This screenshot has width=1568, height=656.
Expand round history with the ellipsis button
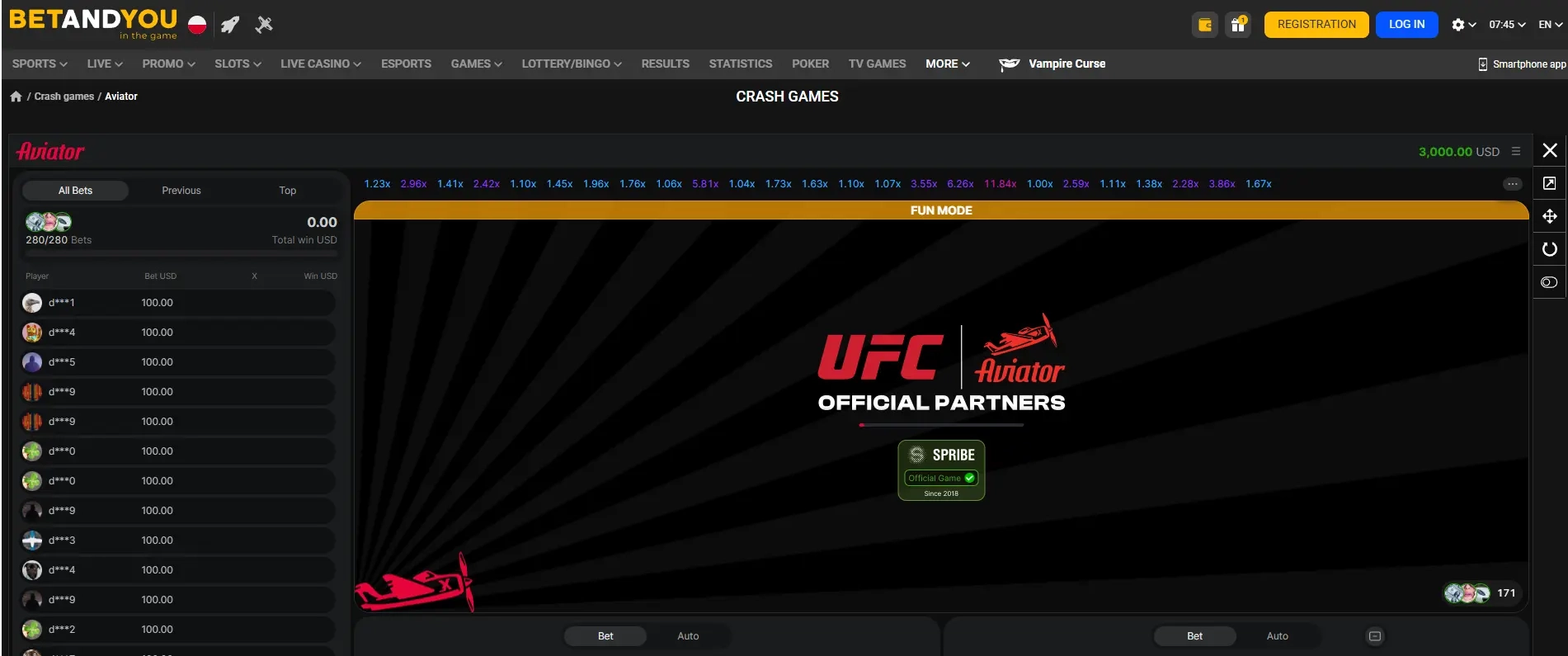tap(1512, 184)
